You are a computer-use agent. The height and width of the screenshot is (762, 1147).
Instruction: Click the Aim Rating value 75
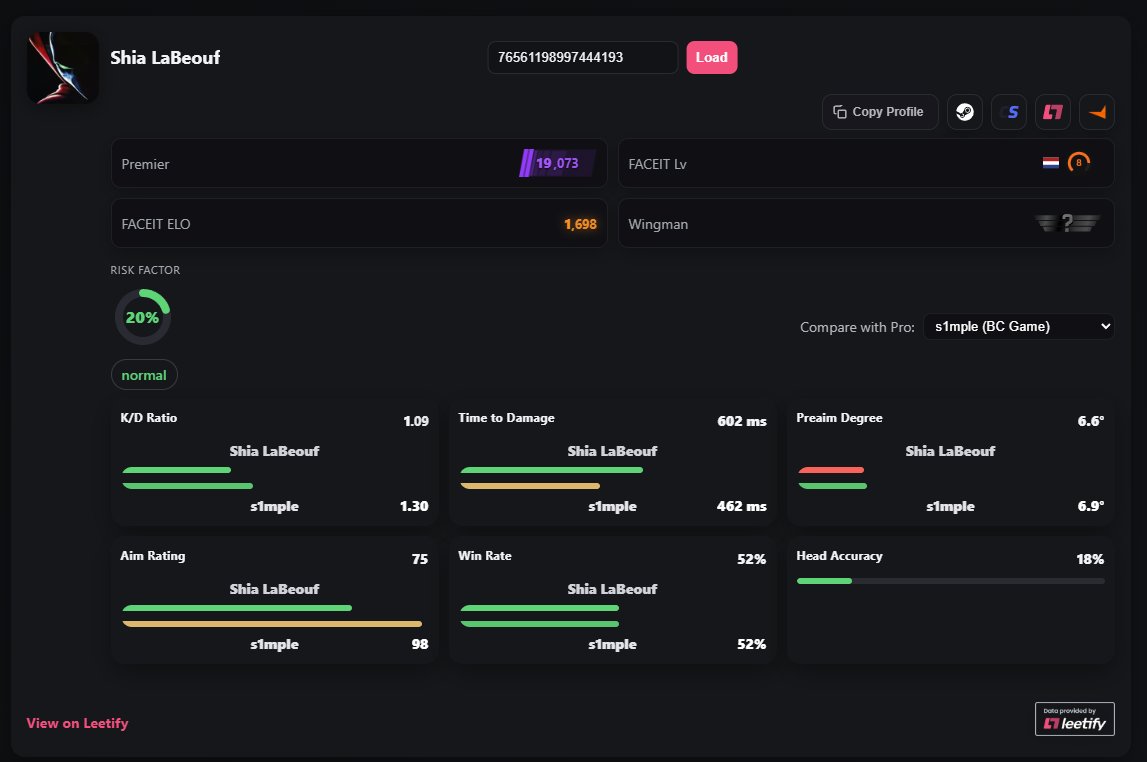tap(420, 559)
